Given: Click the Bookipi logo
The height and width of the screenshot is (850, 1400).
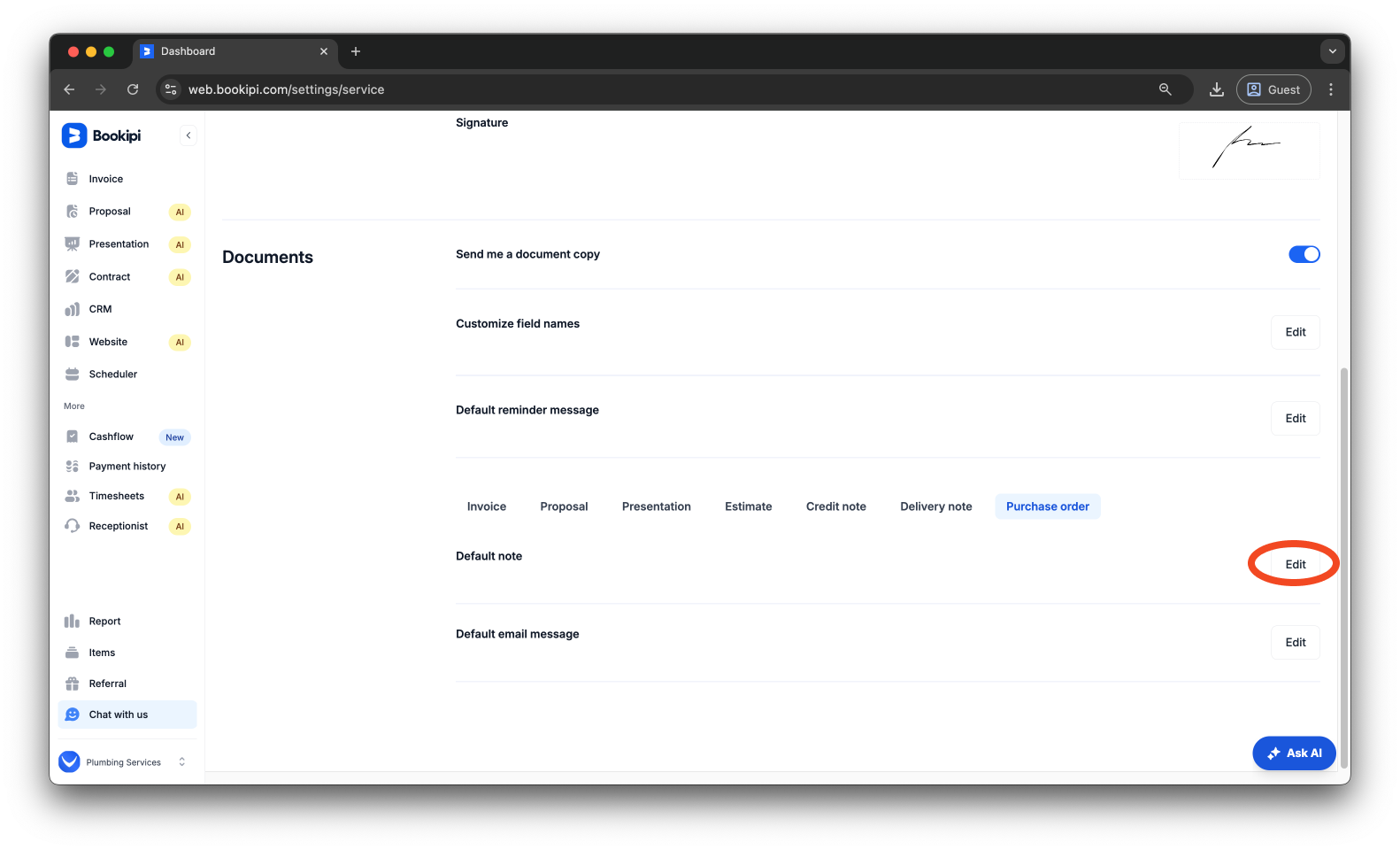Looking at the screenshot, I should [x=102, y=135].
